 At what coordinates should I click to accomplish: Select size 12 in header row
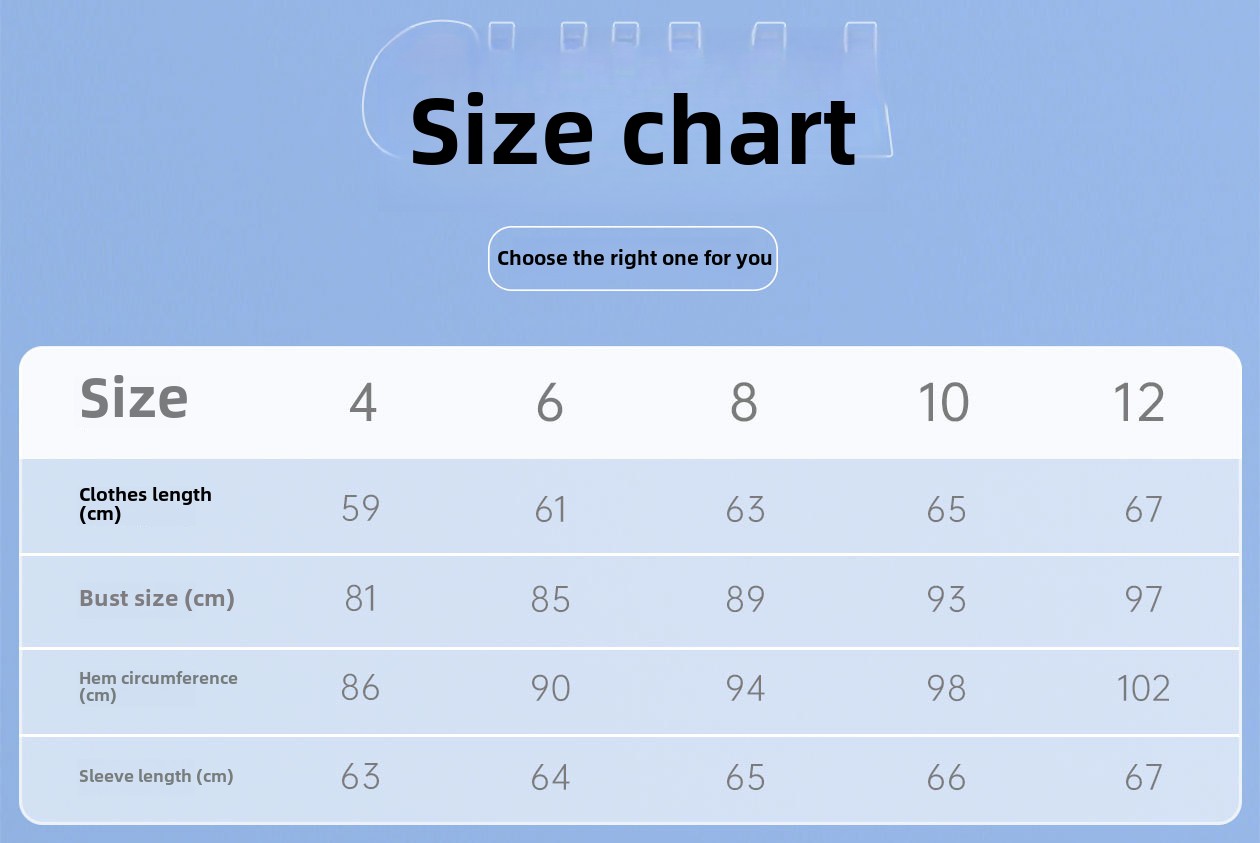[x=1139, y=403]
